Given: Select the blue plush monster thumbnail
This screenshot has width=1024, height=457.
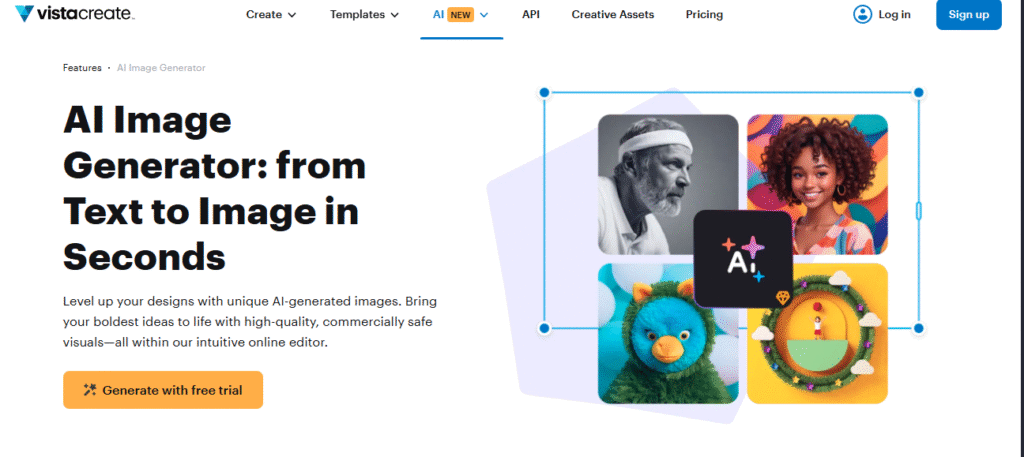Looking at the screenshot, I should tap(668, 333).
